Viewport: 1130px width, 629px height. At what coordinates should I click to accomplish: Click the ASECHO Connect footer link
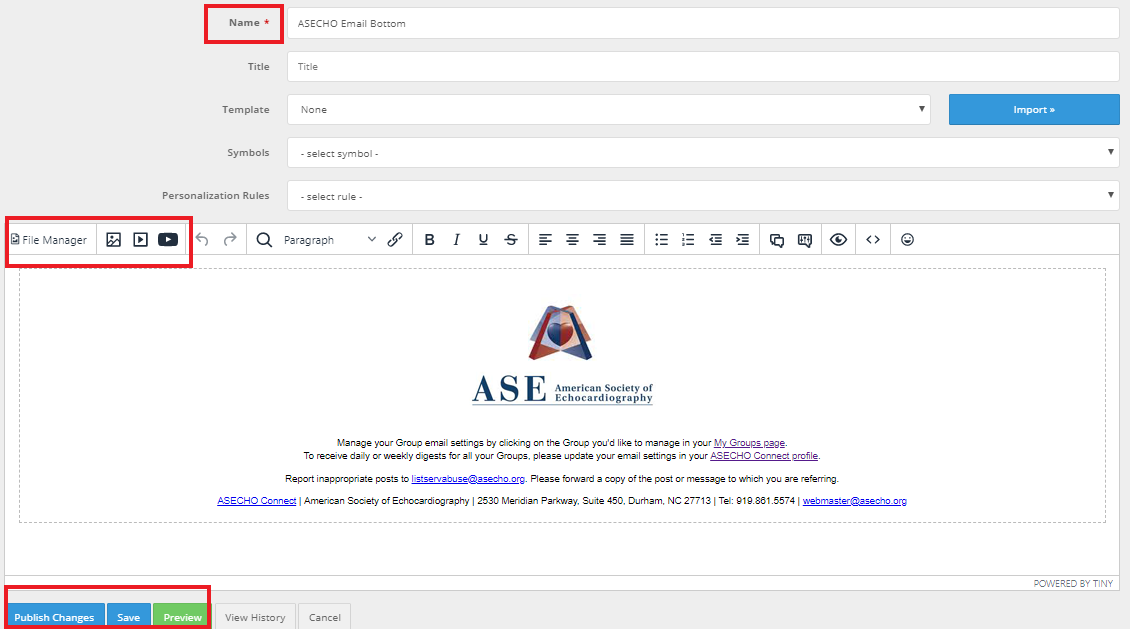click(257, 501)
